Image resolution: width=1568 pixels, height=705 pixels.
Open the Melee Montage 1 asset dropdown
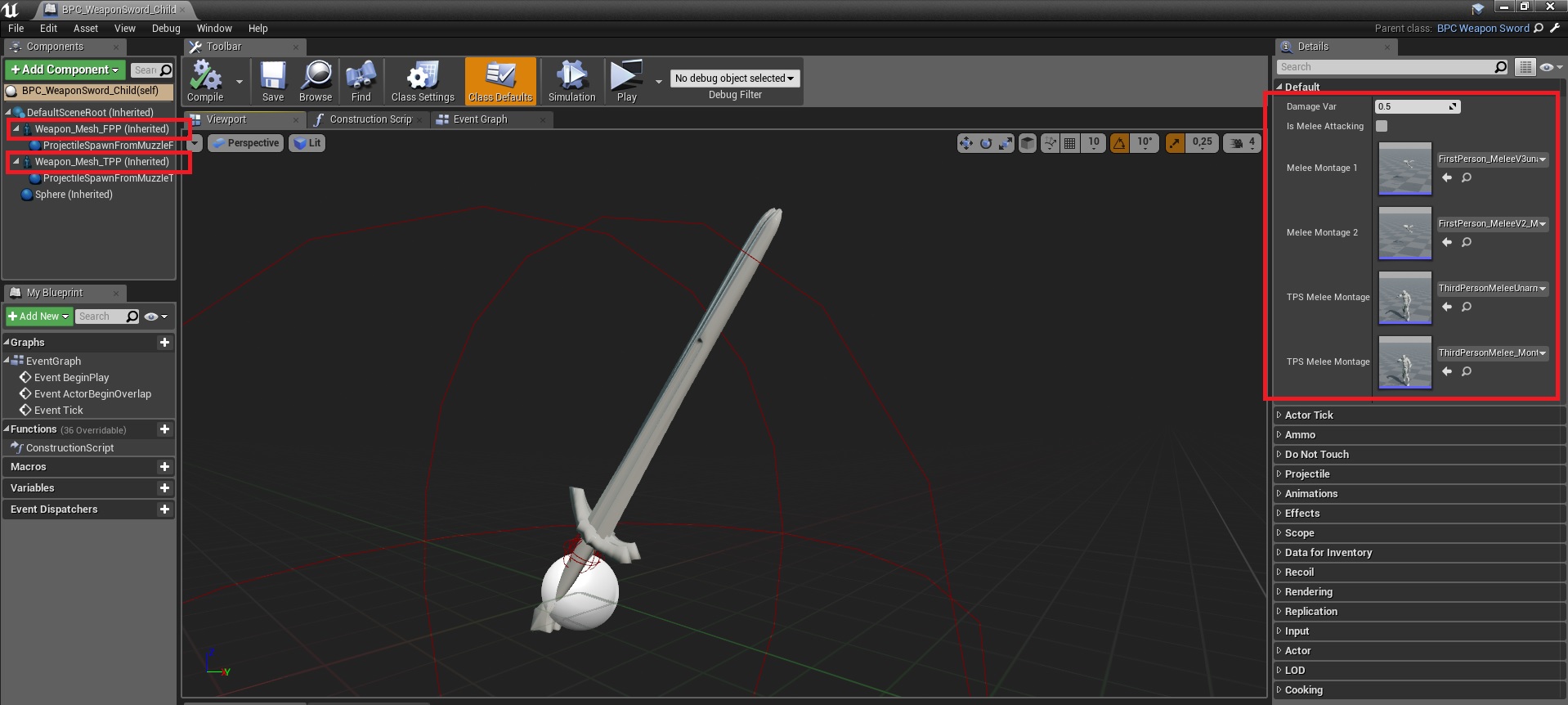click(1492, 159)
